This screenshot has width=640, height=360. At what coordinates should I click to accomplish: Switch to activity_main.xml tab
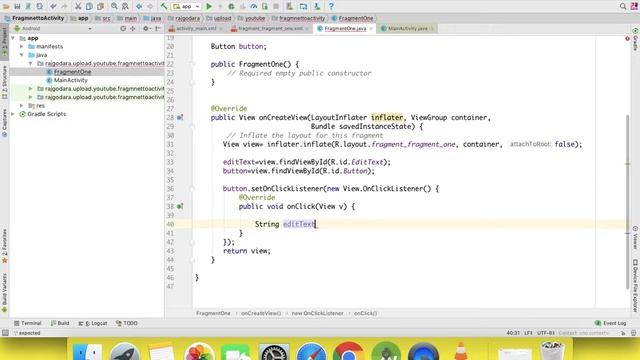point(196,29)
